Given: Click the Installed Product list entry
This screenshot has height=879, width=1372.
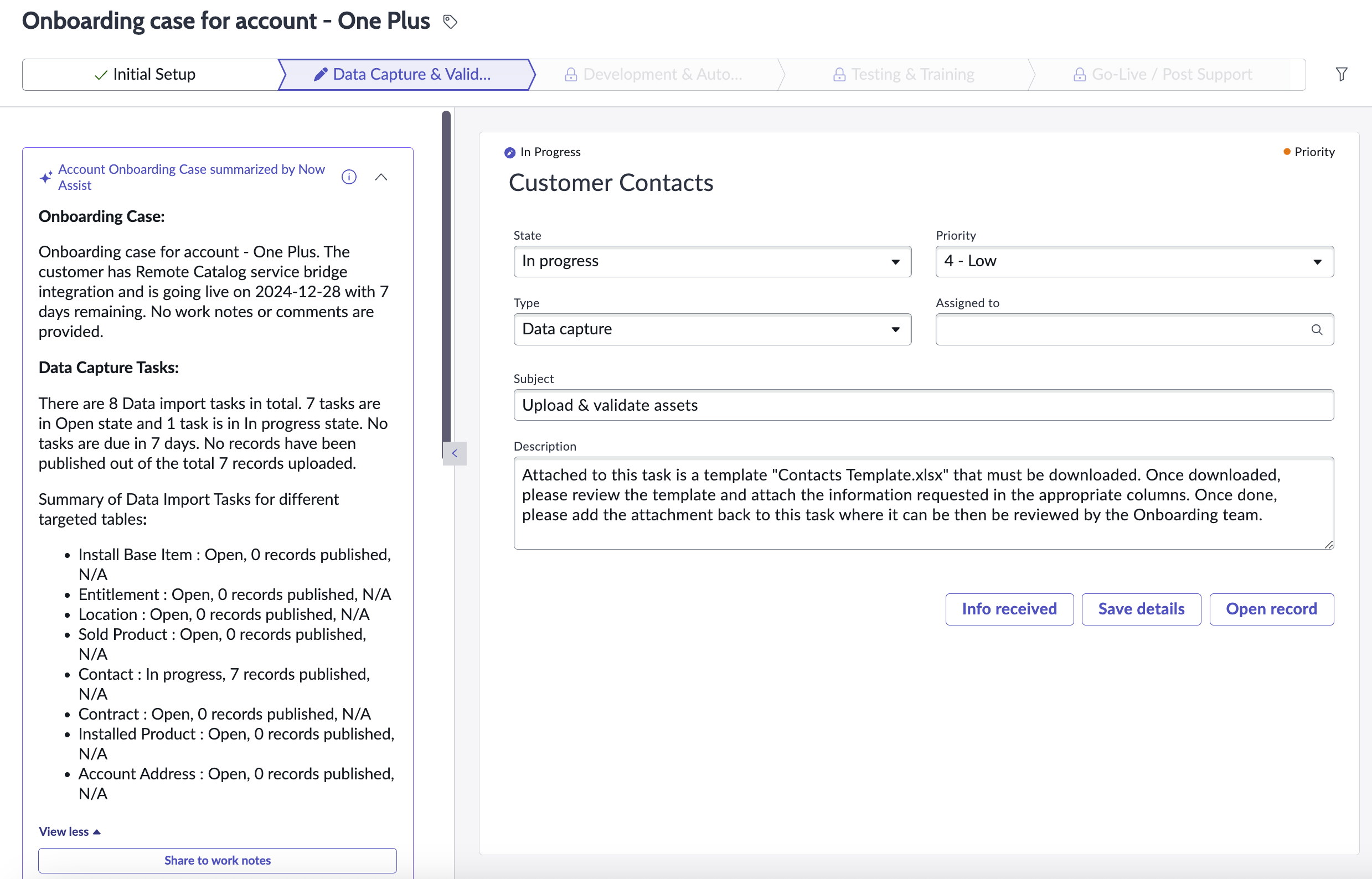Looking at the screenshot, I should tap(236, 744).
